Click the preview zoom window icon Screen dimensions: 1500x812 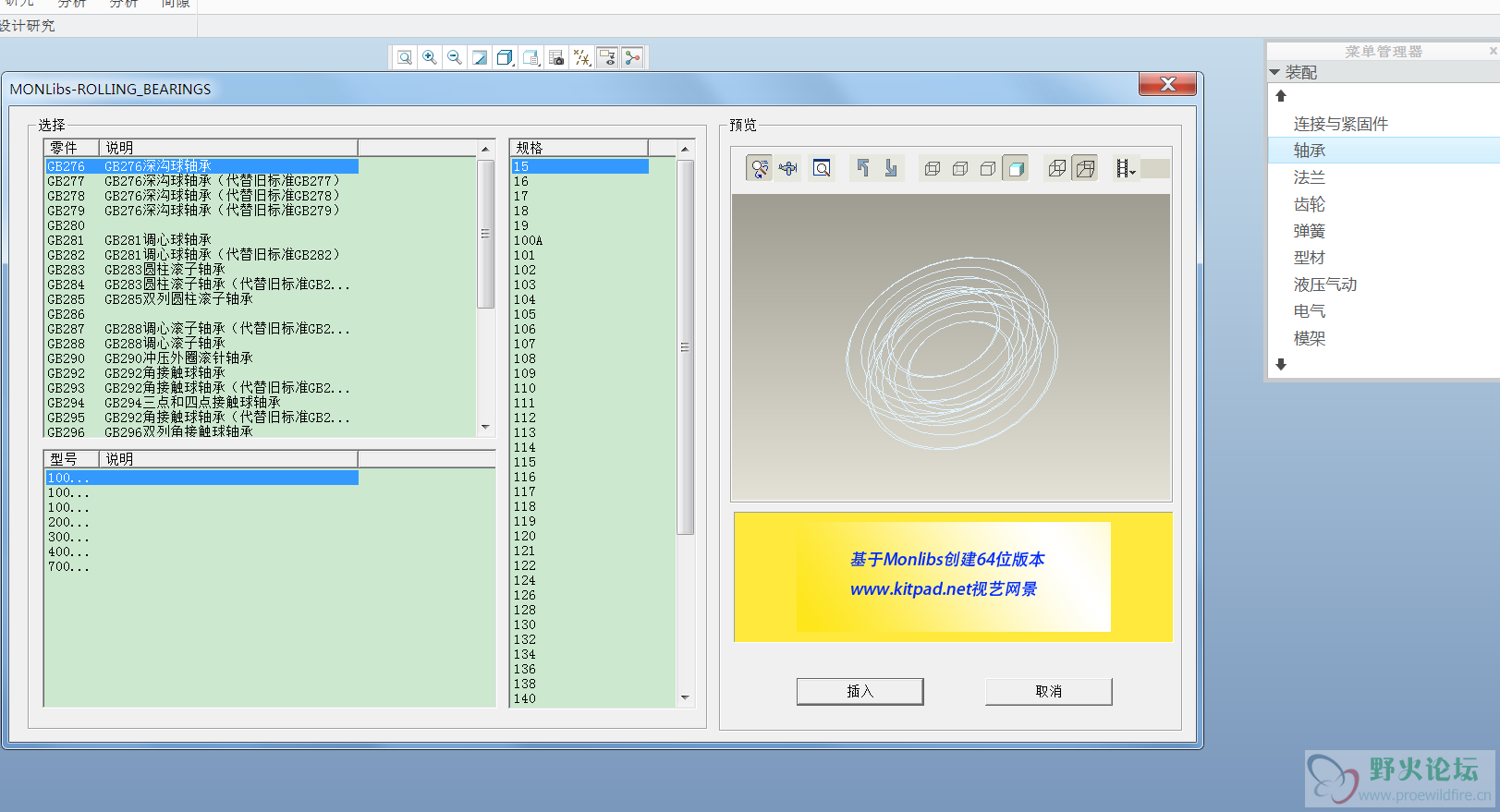pyautogui.click(x=822, y=168)
